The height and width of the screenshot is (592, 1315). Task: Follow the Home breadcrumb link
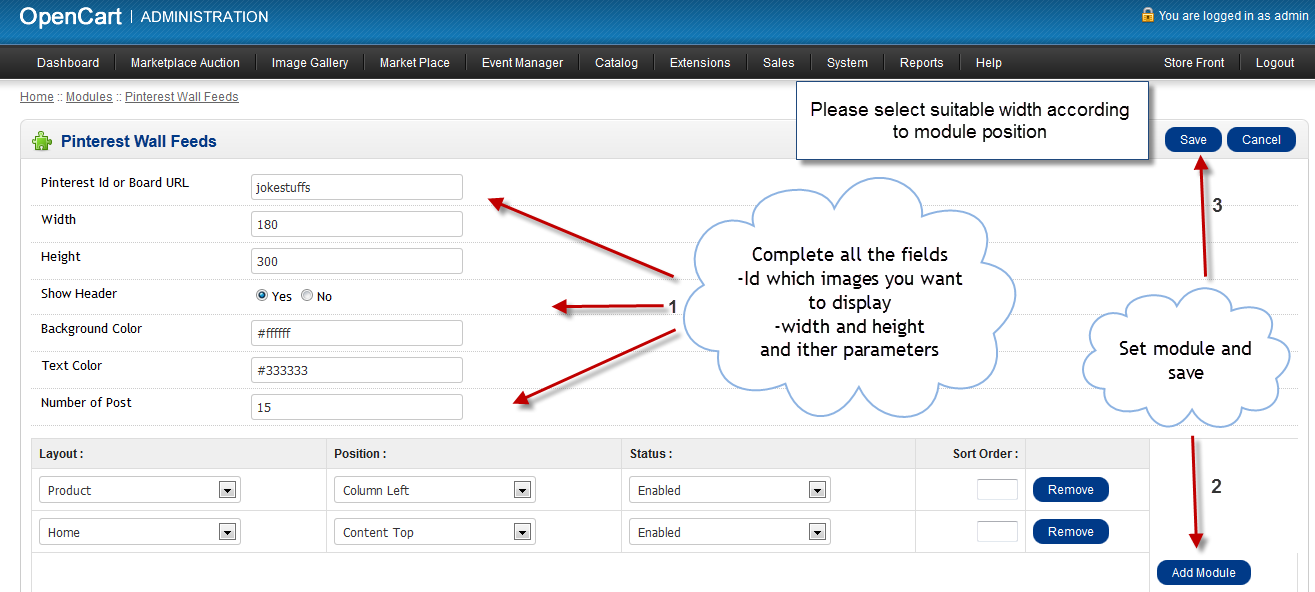click(x=37, y=97)
